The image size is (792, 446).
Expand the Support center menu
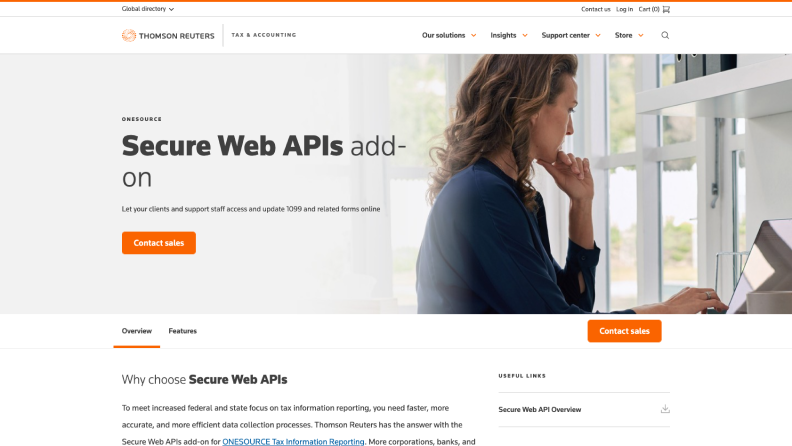coord(571,35)
